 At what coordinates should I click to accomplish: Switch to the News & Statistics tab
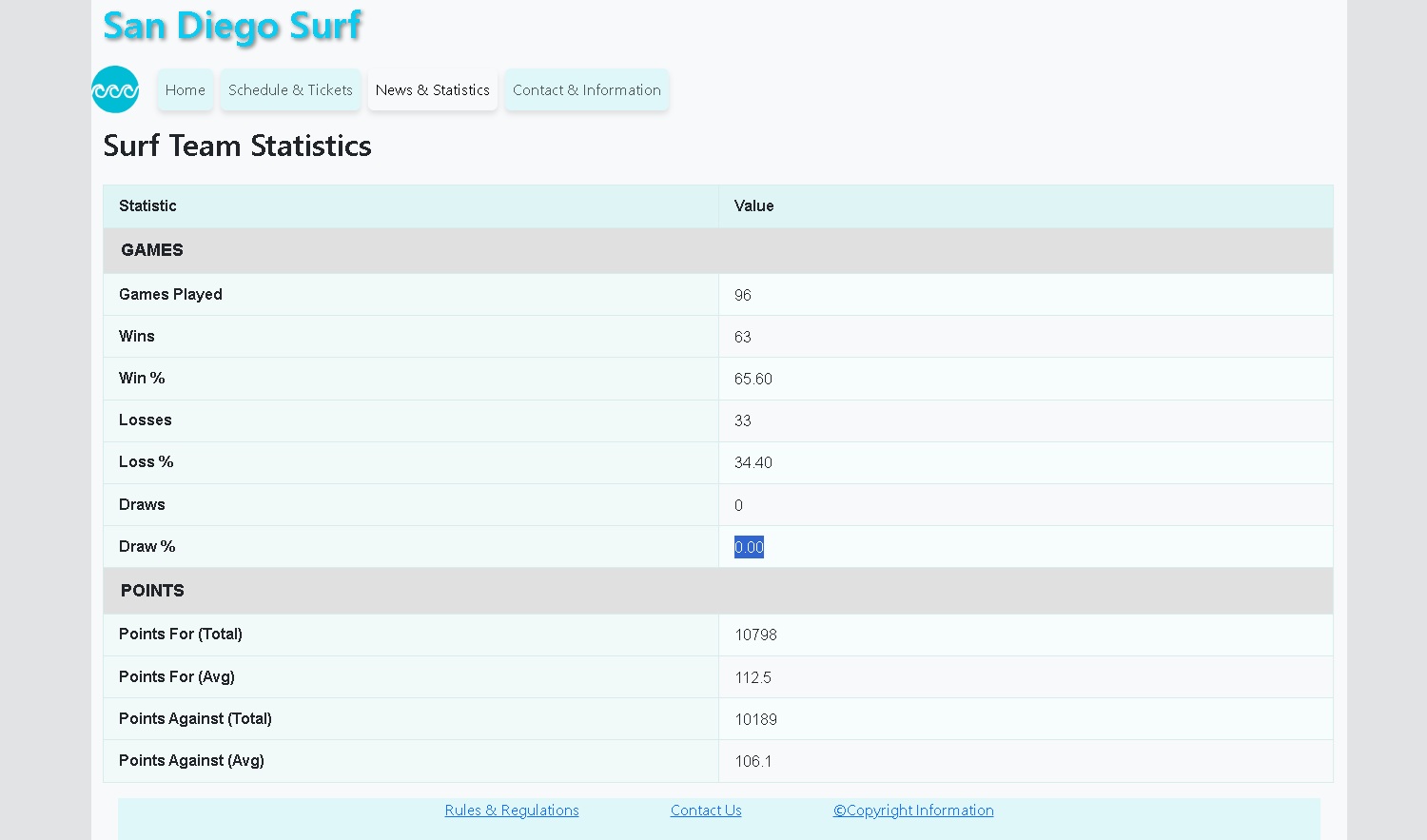tap(432, 89)
